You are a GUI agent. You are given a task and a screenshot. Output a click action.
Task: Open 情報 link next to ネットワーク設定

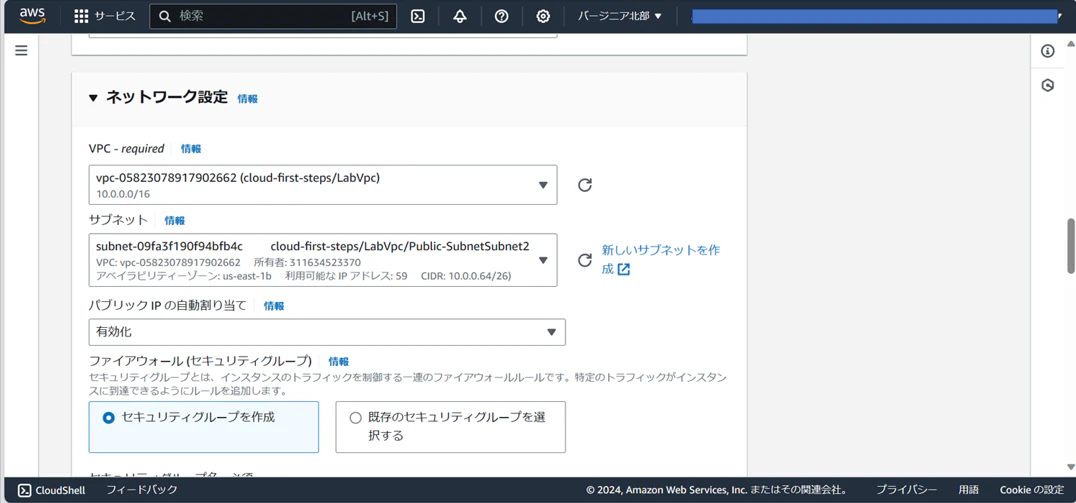248,99
